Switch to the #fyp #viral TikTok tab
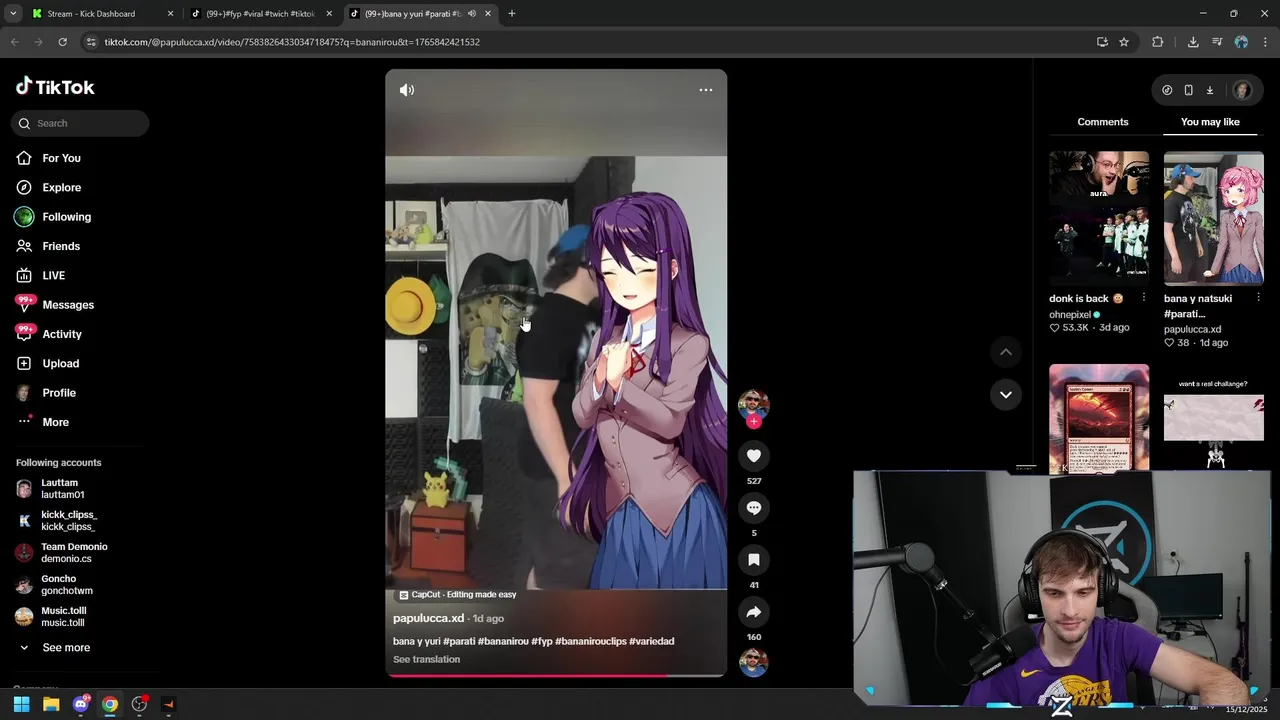 pos(260,14)
